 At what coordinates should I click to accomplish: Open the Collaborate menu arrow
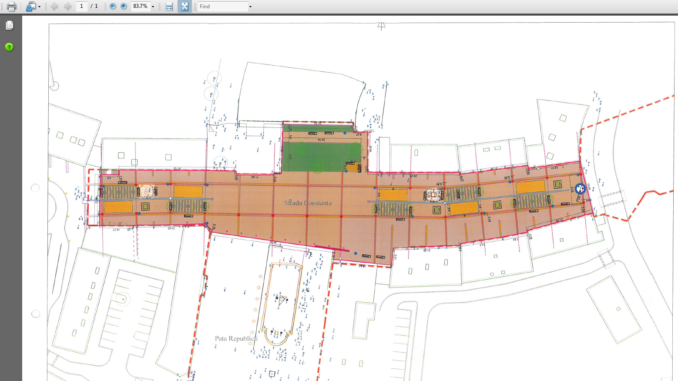[x=39, y=7]
